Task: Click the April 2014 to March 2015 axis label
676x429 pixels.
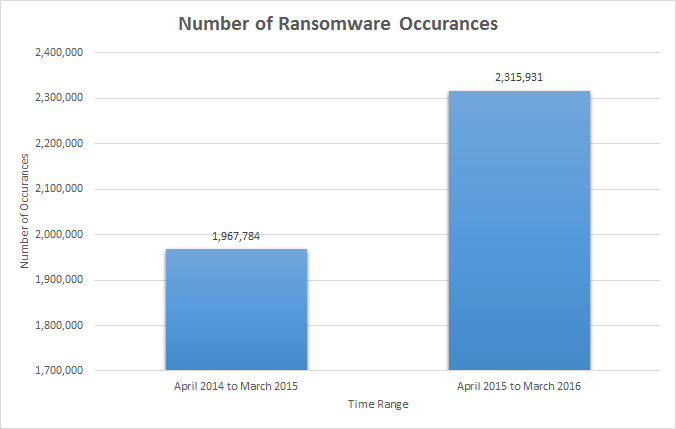Action: 236,386
